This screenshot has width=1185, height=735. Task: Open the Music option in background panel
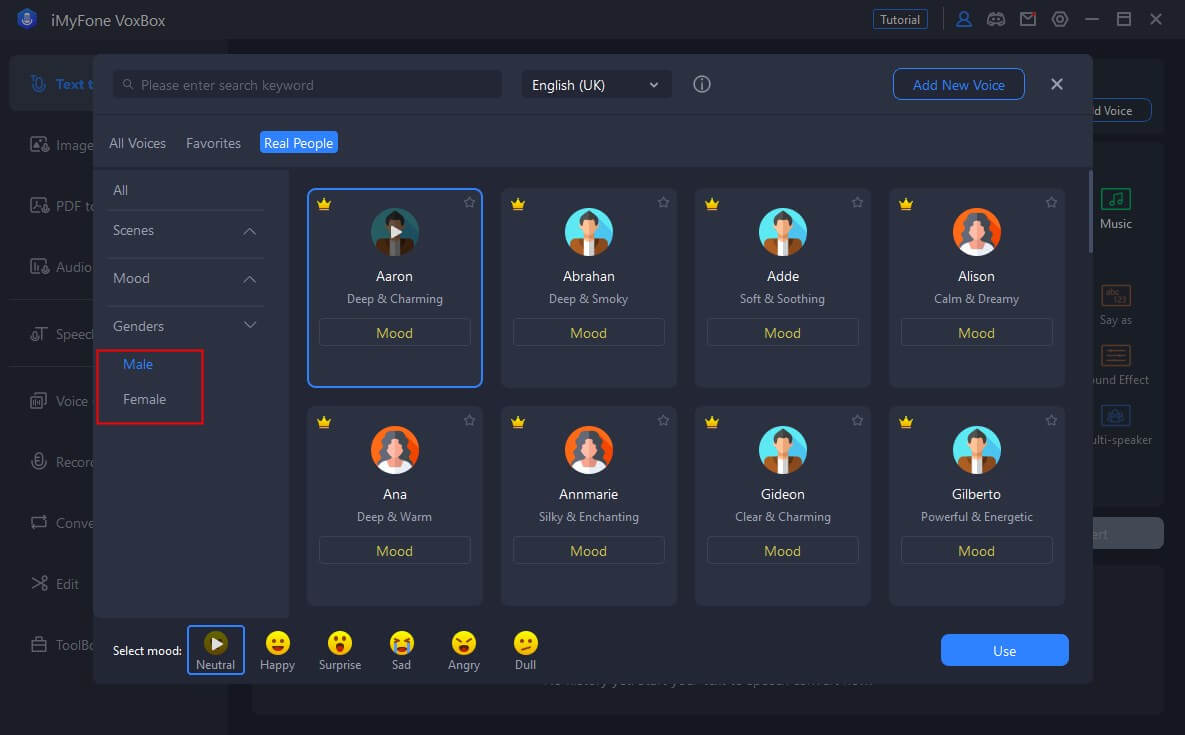(x=1115, y=208)
